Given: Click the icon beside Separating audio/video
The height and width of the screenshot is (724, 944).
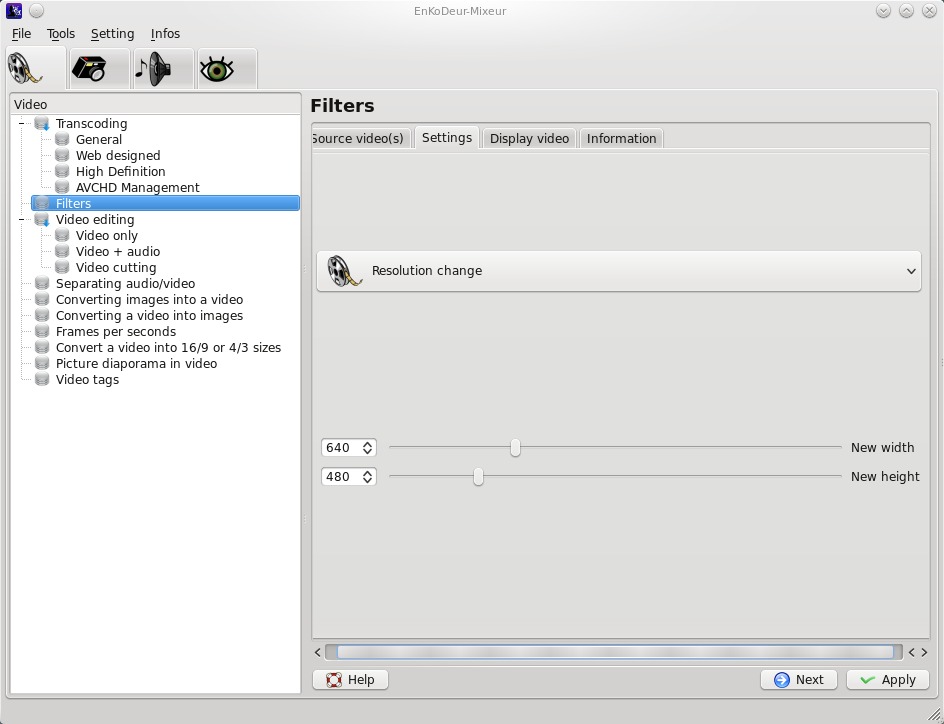Looking at the screenshot, I should click(x=42, y=283).
